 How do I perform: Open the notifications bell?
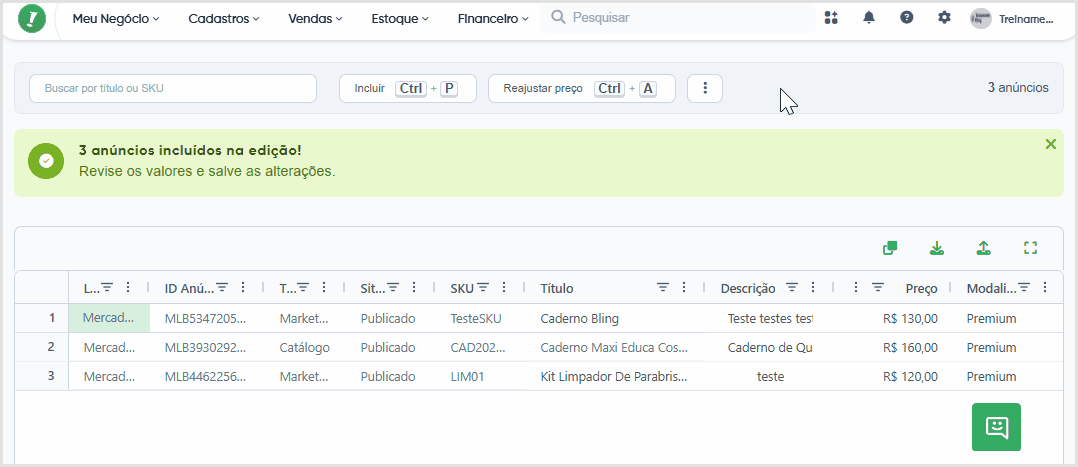point(869,18)
